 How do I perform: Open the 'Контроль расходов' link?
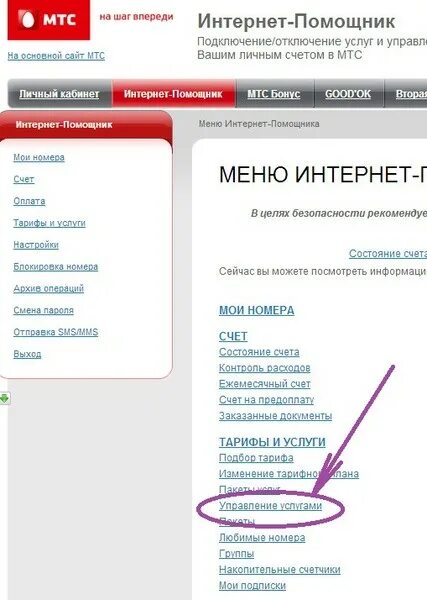point(264,368)
